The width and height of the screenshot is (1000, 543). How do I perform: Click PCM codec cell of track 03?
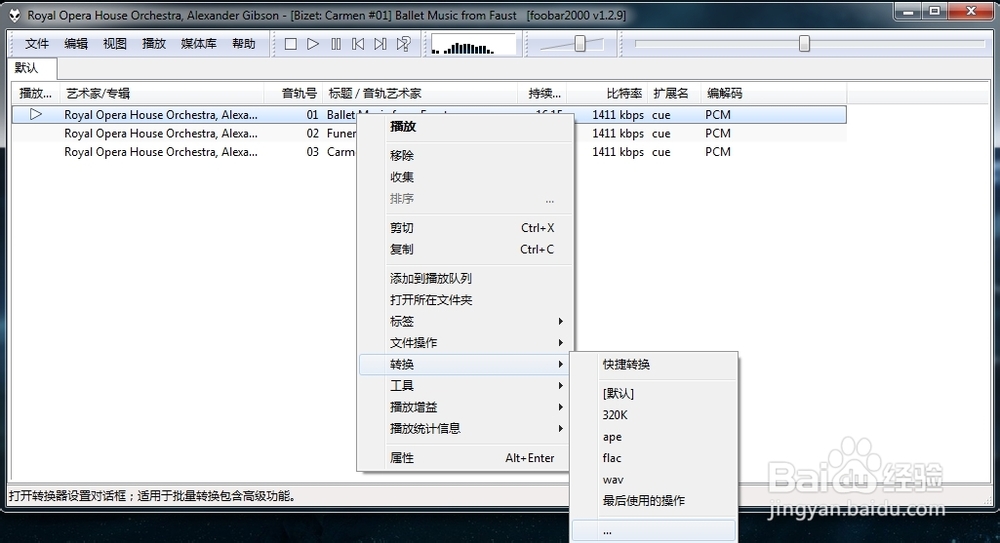coord(718,152)
